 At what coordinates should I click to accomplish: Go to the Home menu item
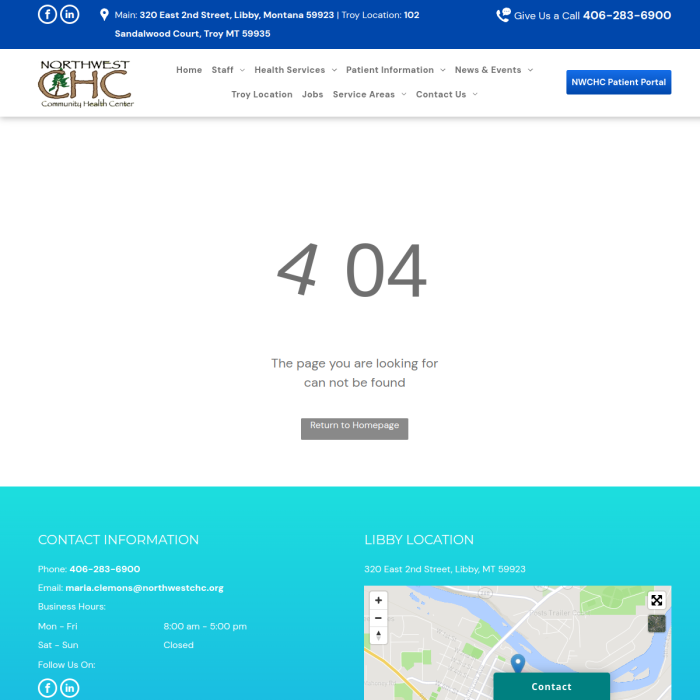189,70
